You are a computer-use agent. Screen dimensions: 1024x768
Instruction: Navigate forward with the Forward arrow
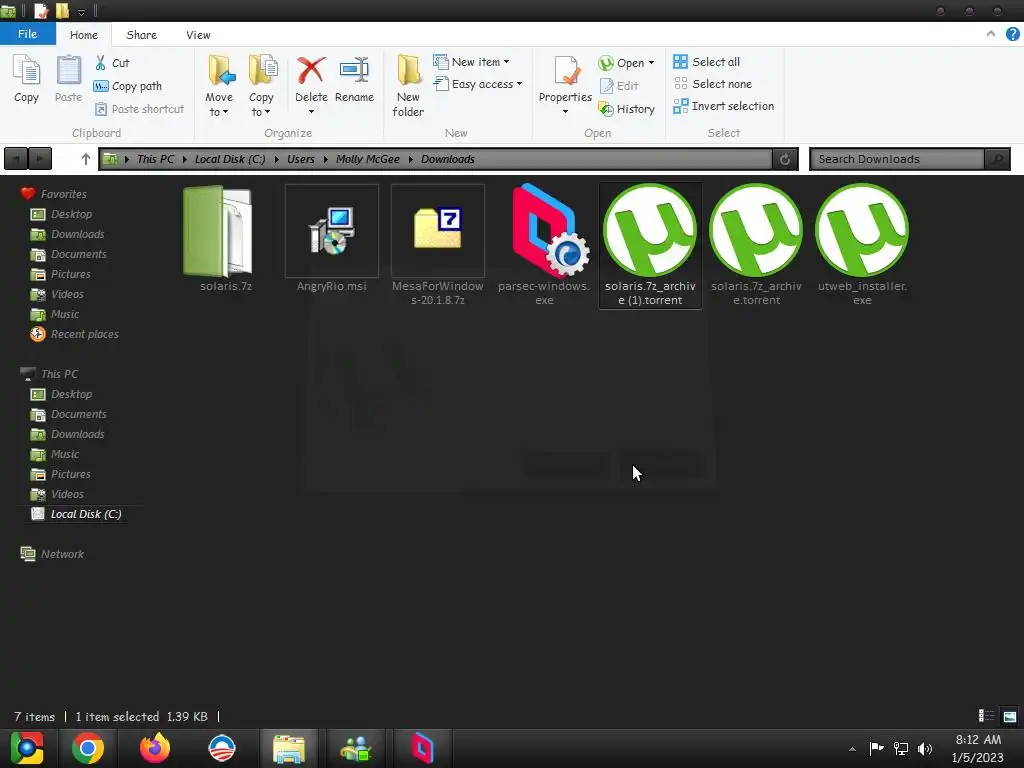(40, 159)
